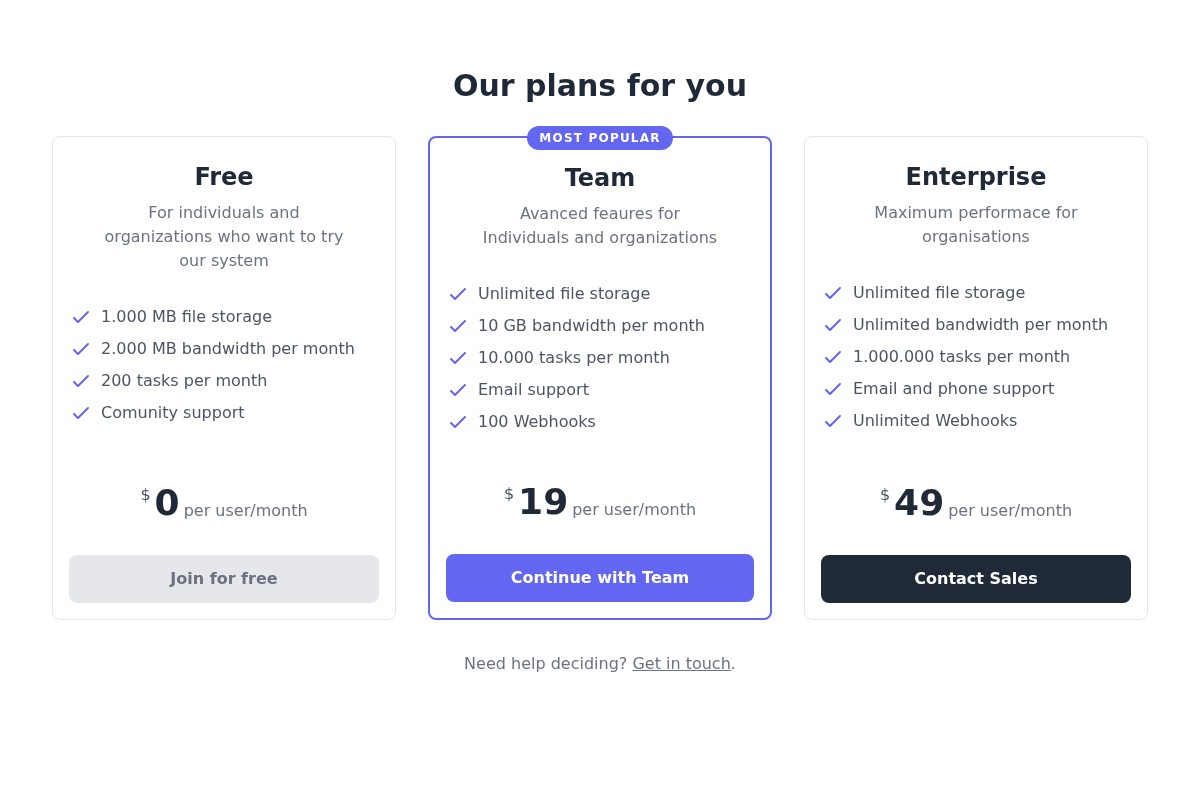Click checkmark next to 10 GB bandwidth
1200x800 pixels.
click(458, 326)
